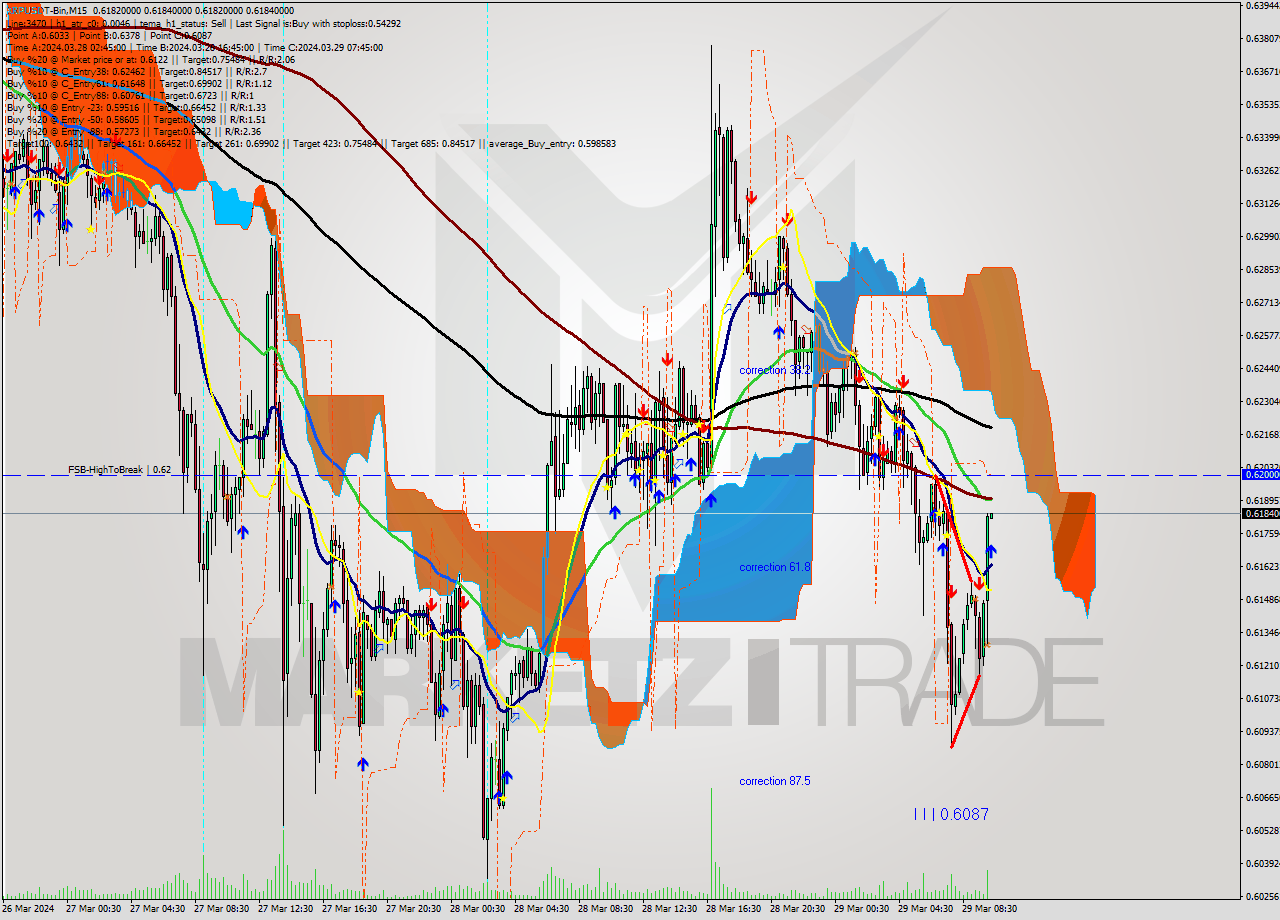Image resolution: width=1280 pixels, height=920 pixels.
Task: Click the '27 Mar 20:30' time axis label
Action: click(x=413, y=909)
